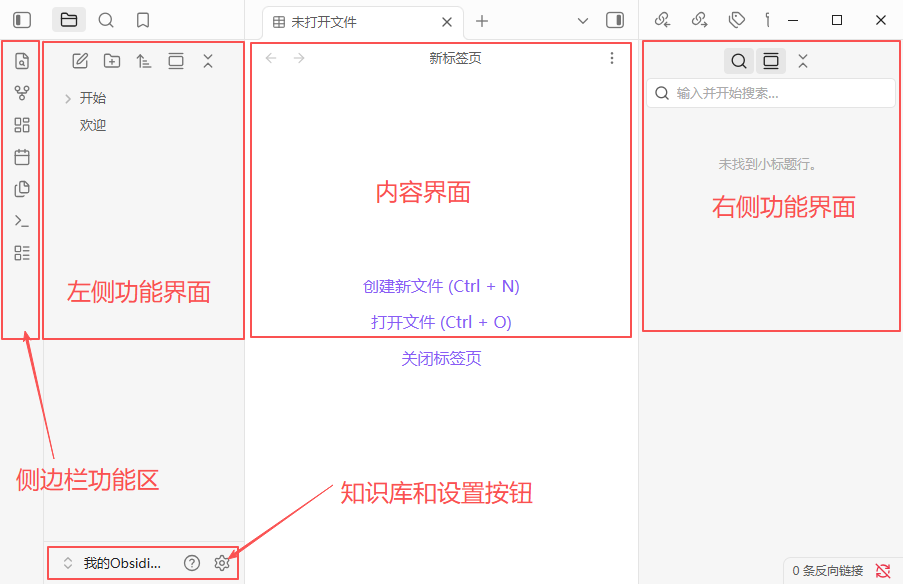Open the bookmarks tab icon

(143, 21)
